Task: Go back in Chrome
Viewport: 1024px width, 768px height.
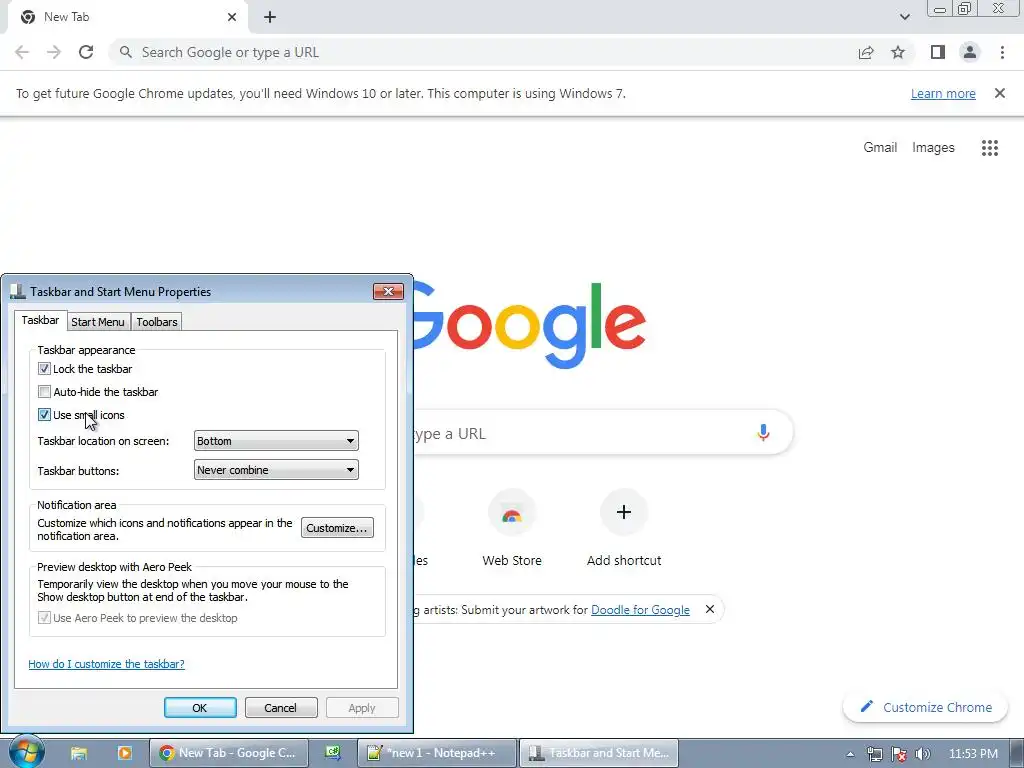Action: [x=22, y=52]
